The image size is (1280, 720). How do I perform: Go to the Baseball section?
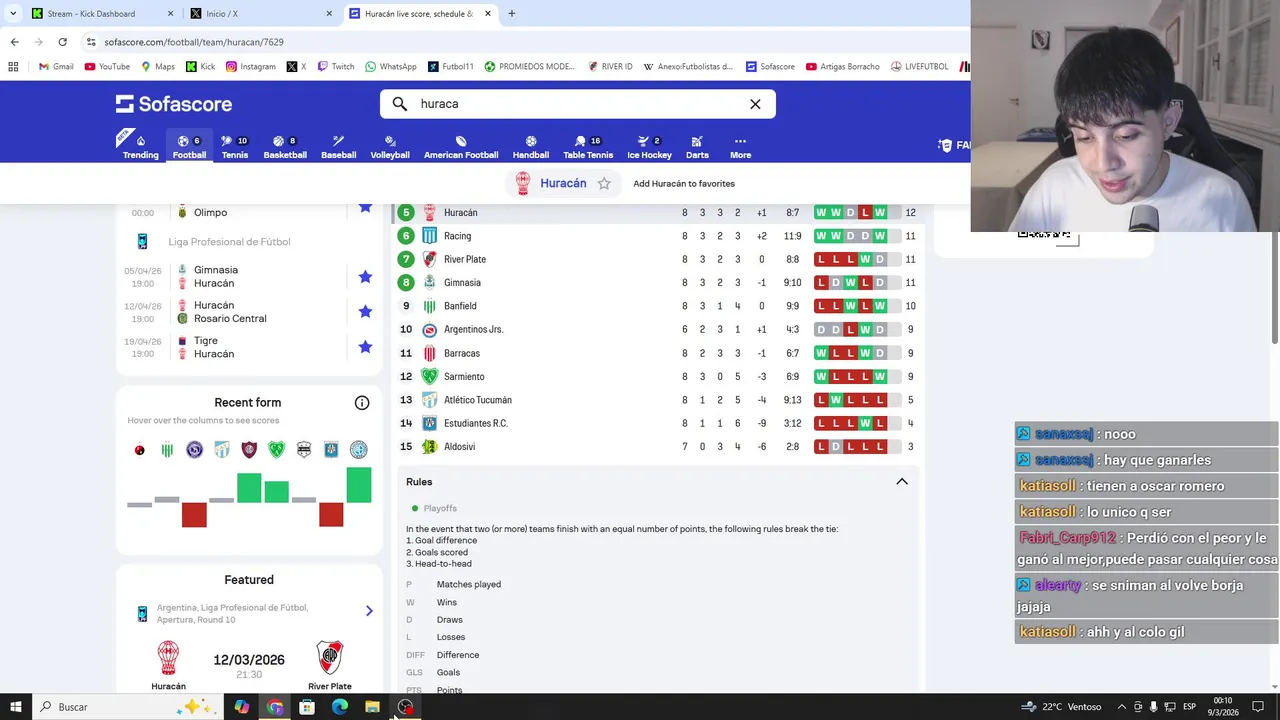(338, 147)
